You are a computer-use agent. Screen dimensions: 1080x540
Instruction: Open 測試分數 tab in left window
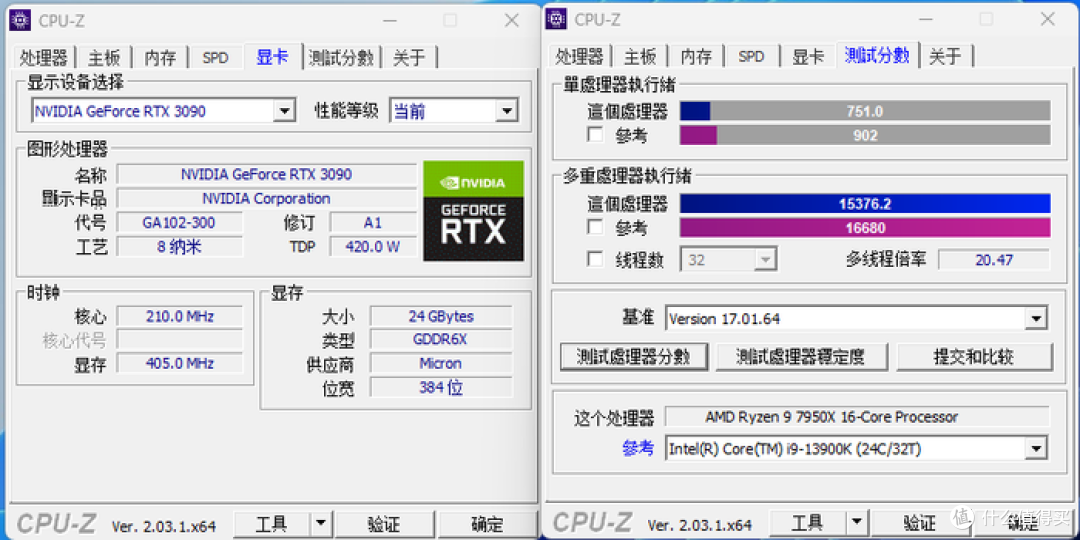click(342, 57)
